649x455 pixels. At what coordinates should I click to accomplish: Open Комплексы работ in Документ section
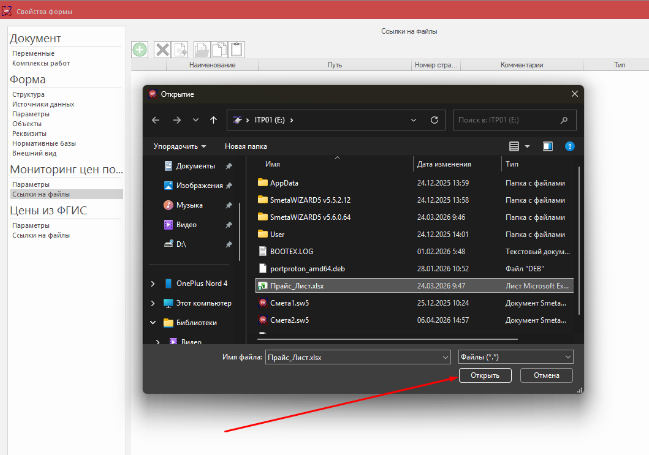[x=39, y=63]
